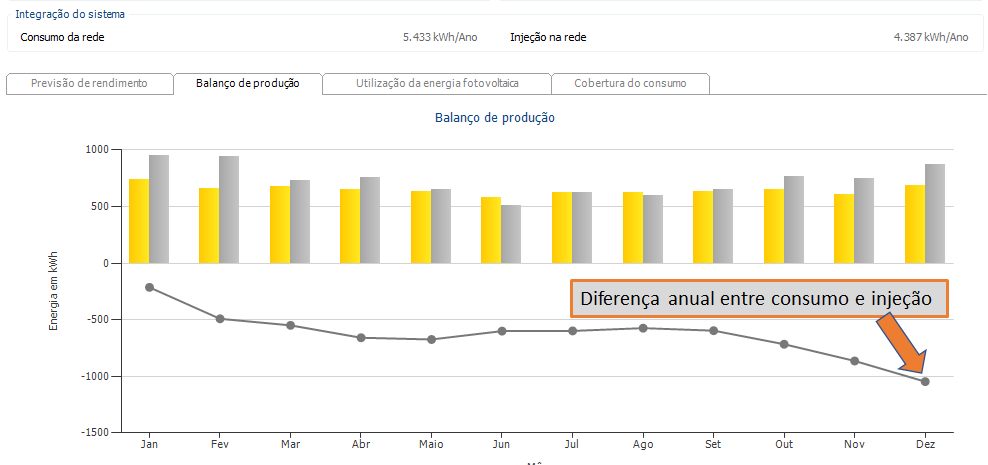
Task: Click the Out data point on the line
Action: point(784,344)
